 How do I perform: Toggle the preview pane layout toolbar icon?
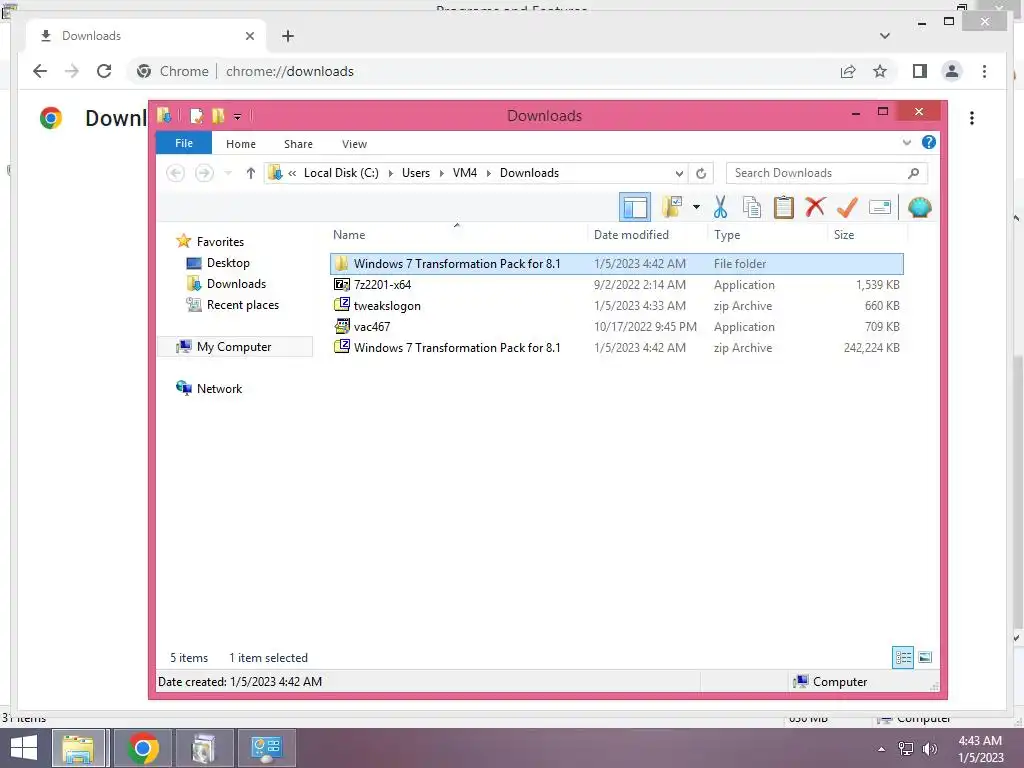coord(634,208)
